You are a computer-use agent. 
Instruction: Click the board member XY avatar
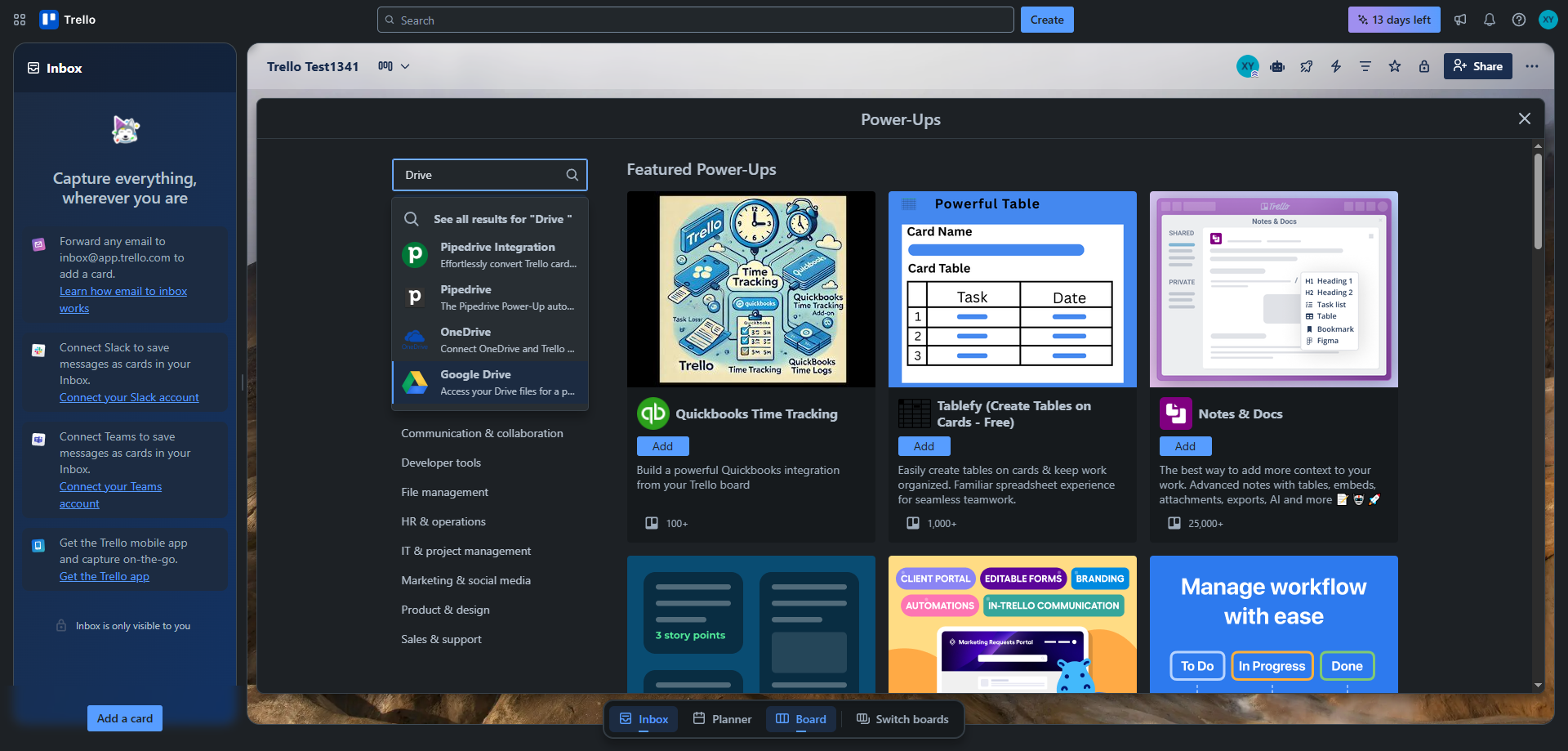coord(1248,66)
